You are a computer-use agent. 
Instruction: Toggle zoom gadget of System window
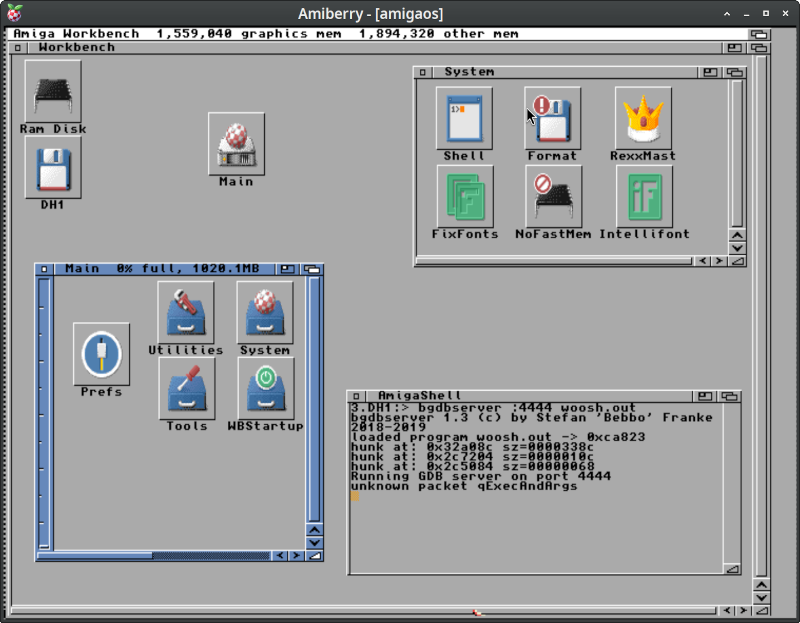tap(710, 72)
